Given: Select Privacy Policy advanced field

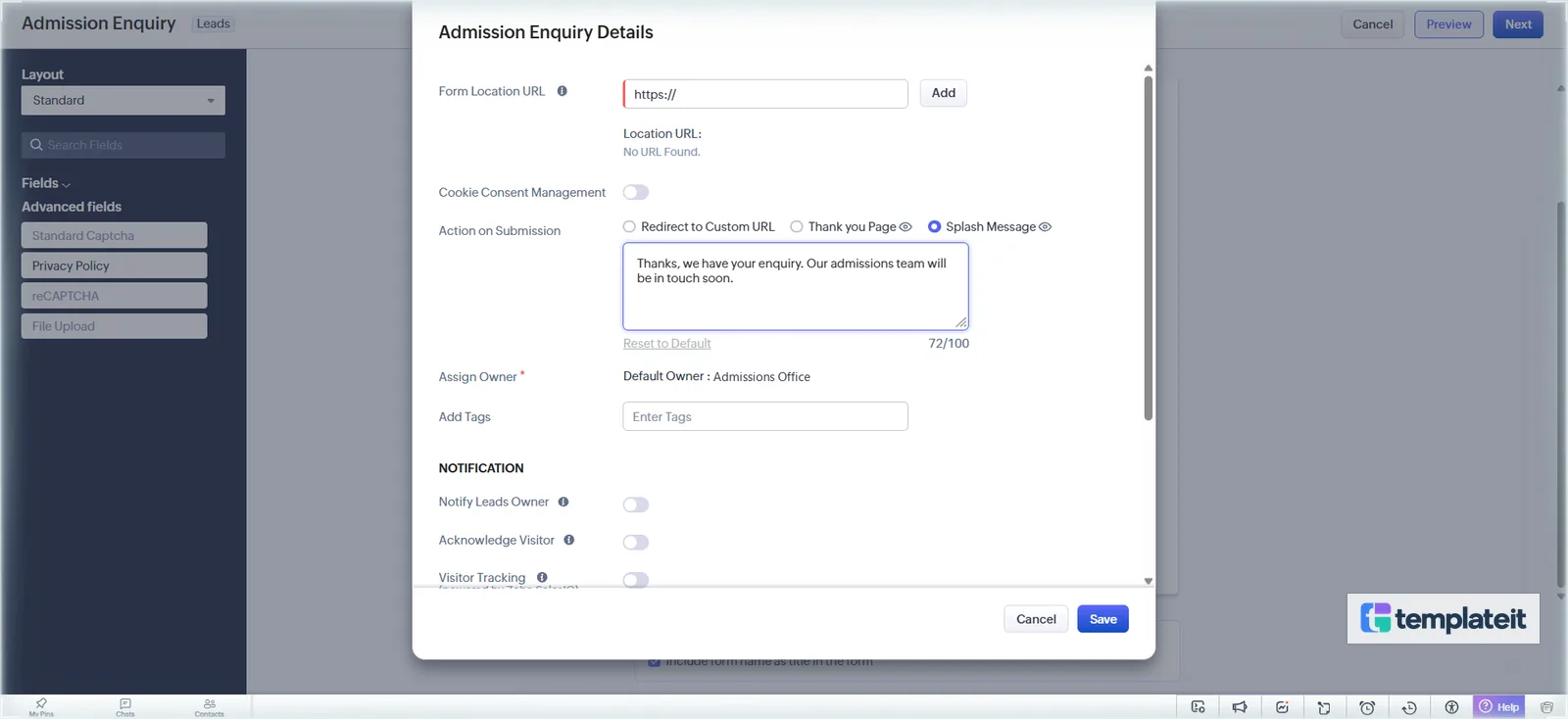Looking at the screenshot, I should tap(114, 265).
